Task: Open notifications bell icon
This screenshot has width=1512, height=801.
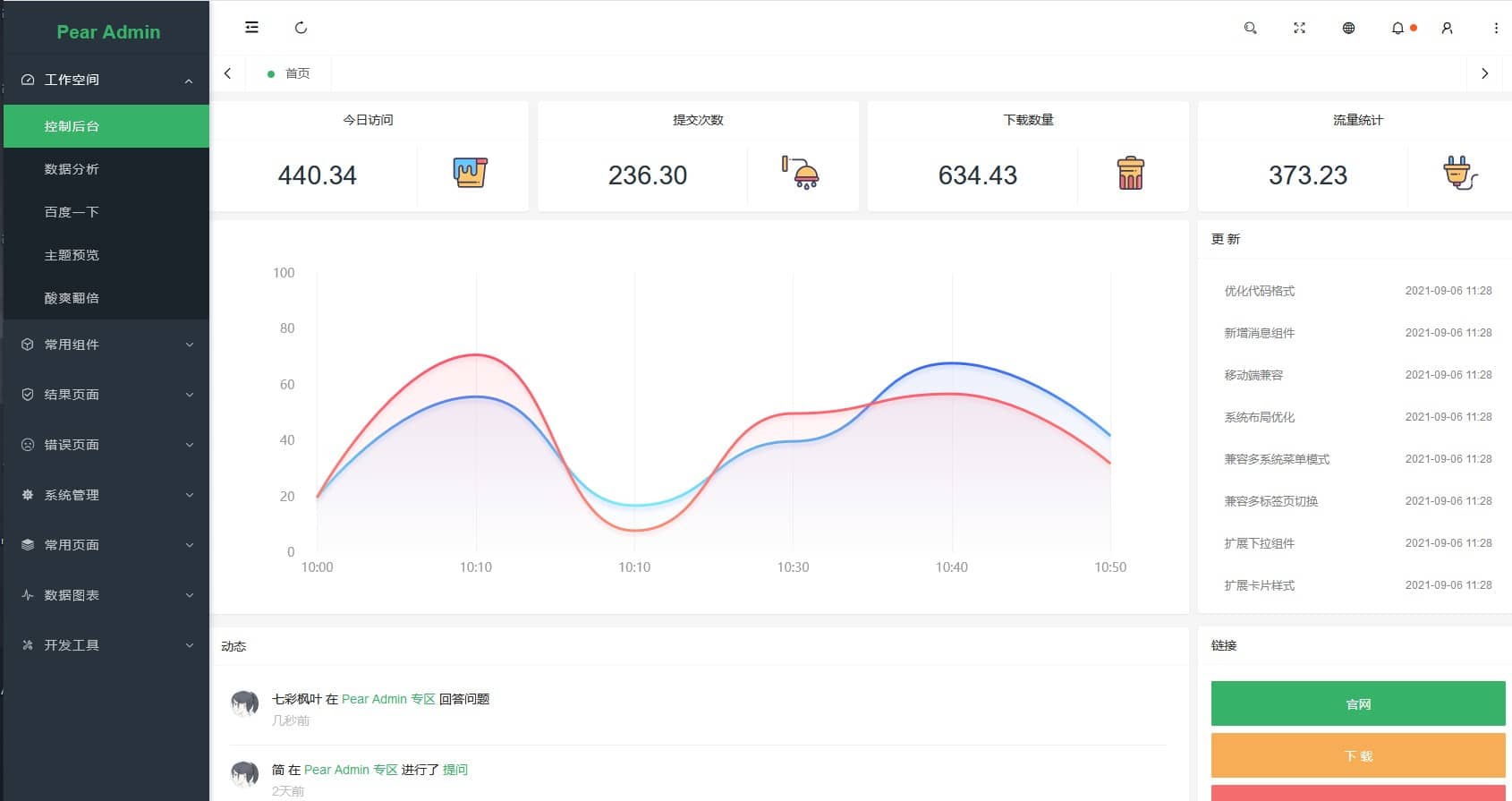Action: (1397, 28)
